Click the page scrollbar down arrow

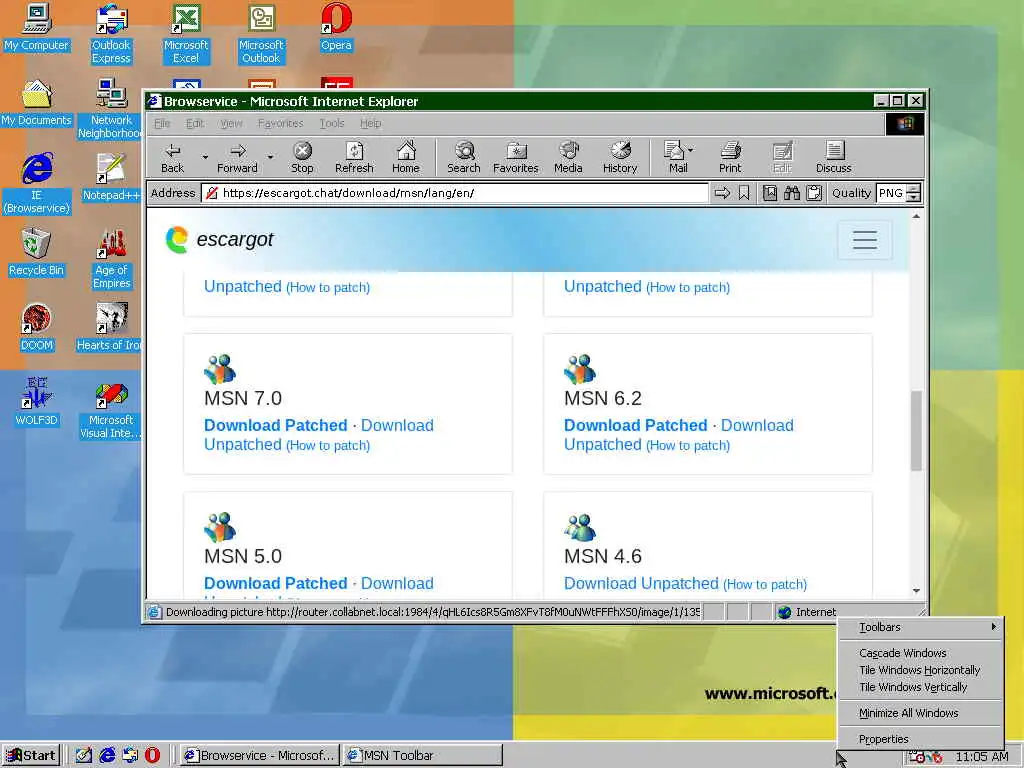[916, 590]
